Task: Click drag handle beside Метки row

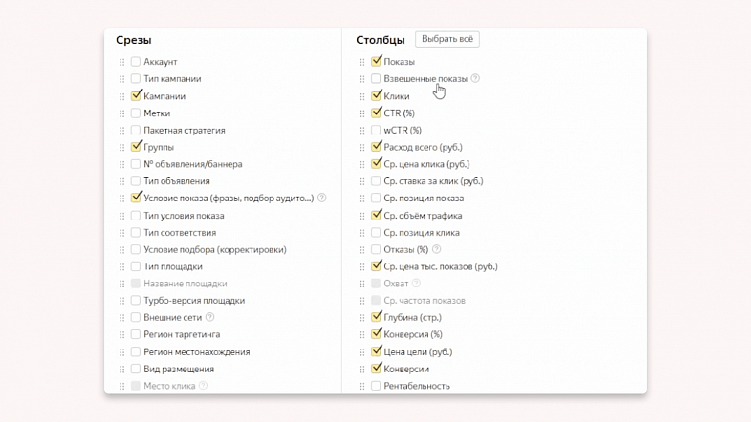Action: tap(123, 113)
